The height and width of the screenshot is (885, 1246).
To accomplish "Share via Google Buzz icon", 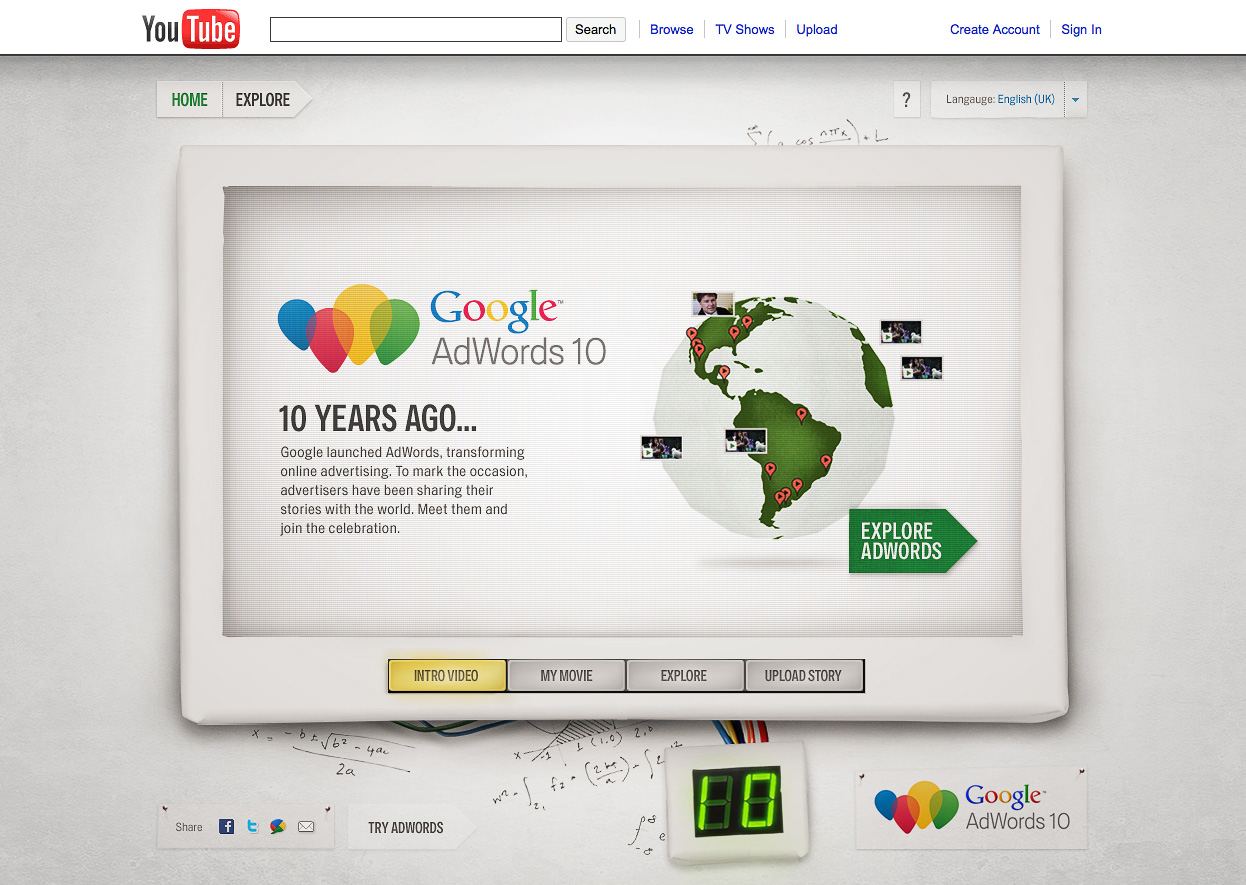I will 278,826.
